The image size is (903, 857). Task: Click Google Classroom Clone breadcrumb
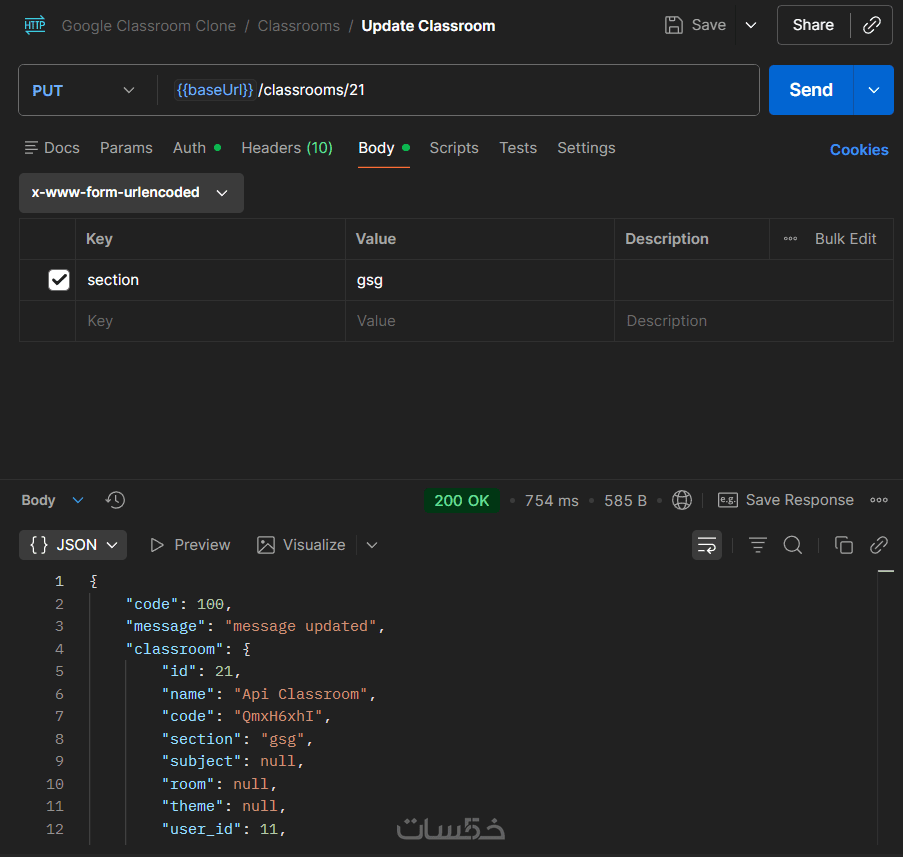pos(149,26)
